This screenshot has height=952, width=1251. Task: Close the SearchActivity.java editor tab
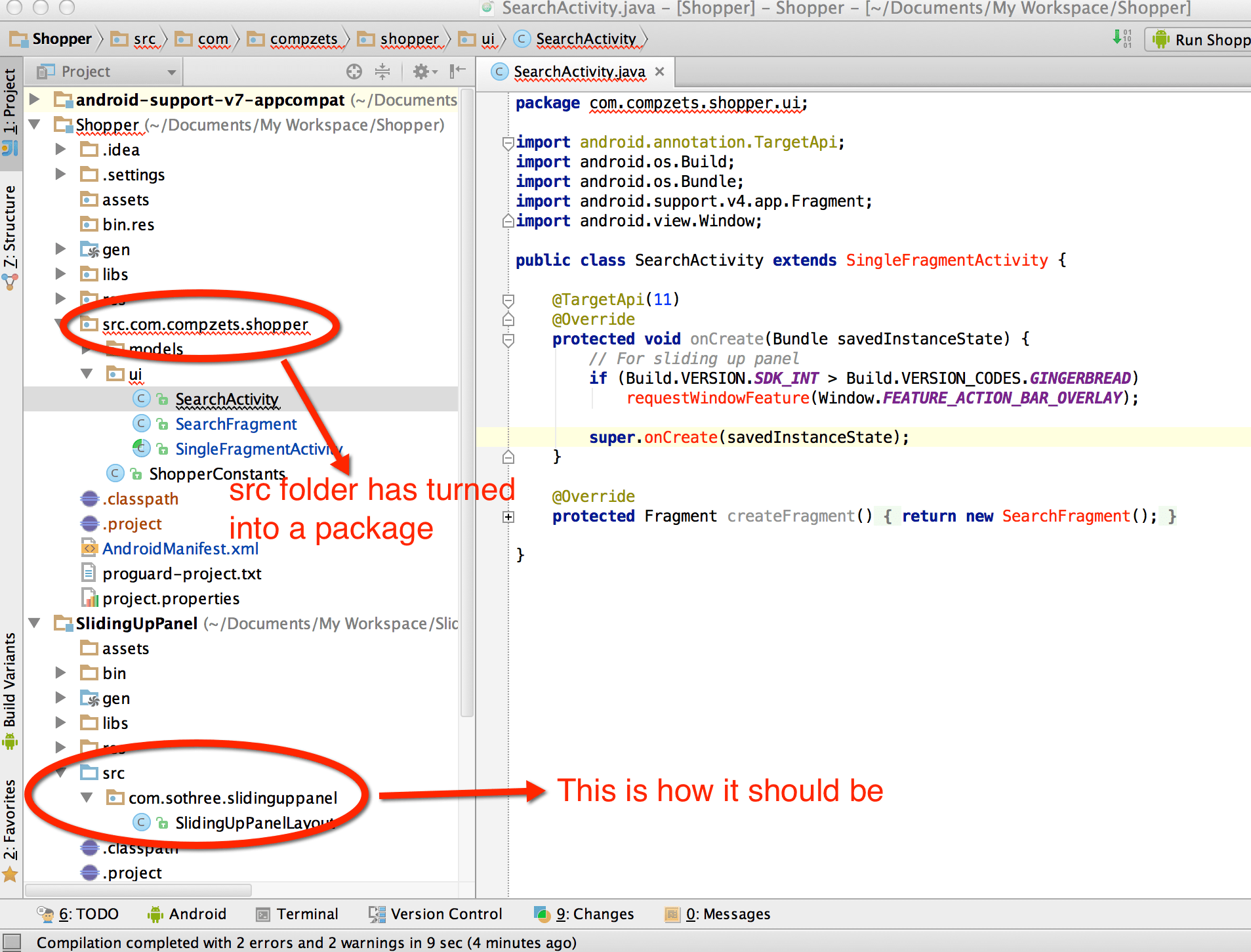click(x=660, y=72)
